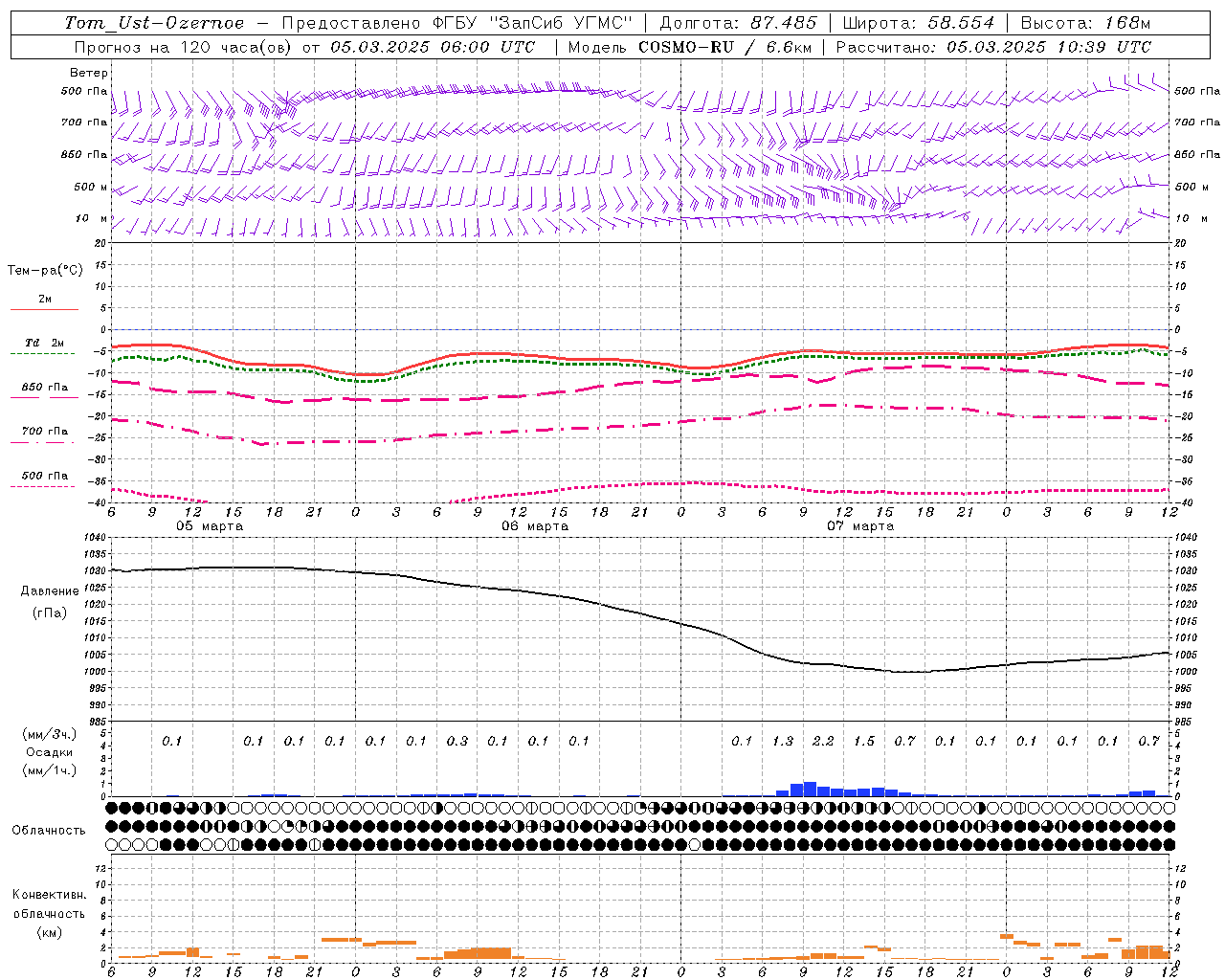This screenshot has height=980, width=1225.
Task: Click the Облачность cloud cover label
Action: tap(49, 831)
